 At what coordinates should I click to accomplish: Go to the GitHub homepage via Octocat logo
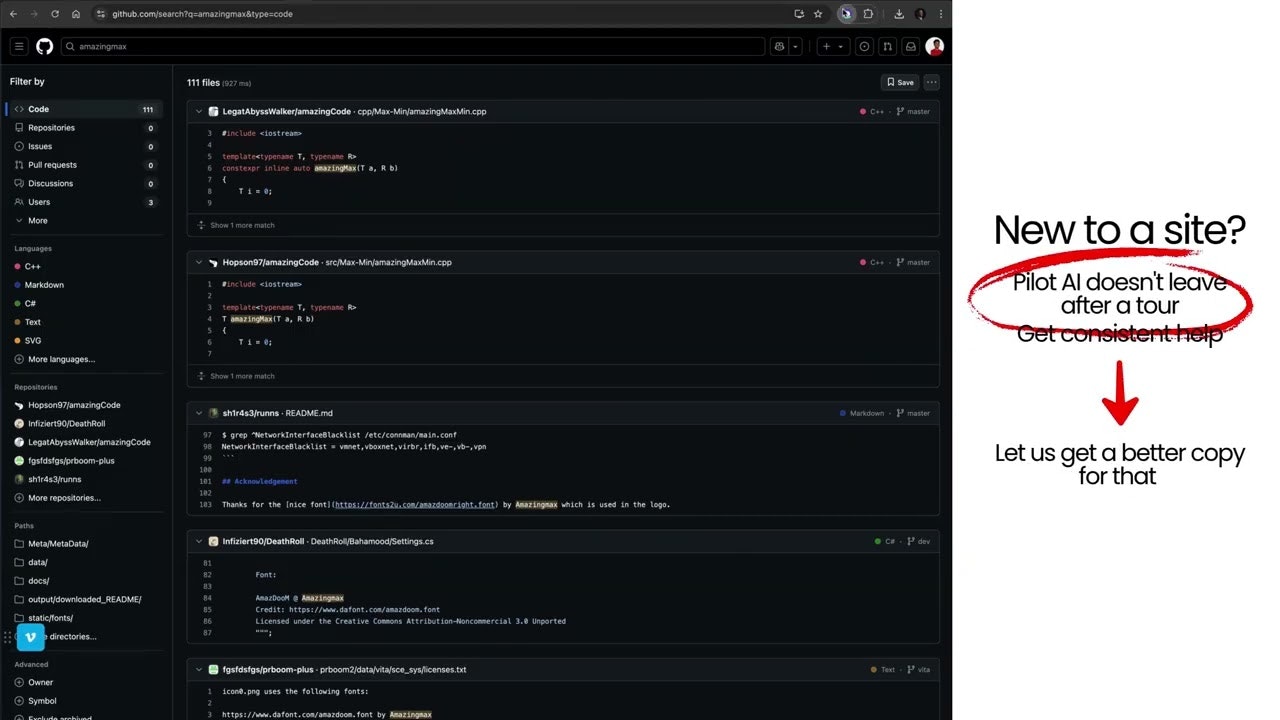pyautogui.click(x=44, y=46)
